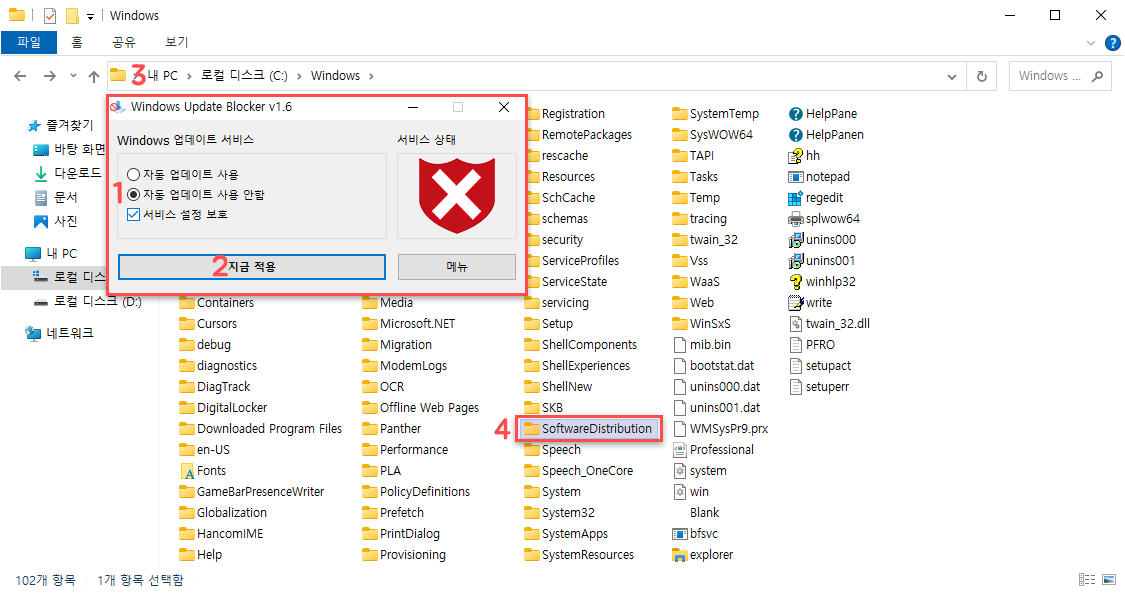Minimize the Windows Update Blocker window

(x=413, y=107)
